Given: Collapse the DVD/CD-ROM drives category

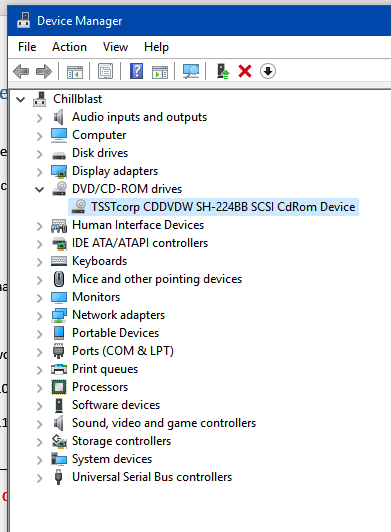Looking at the screenshot, I should pyautogui.click(x=40, y=189).
